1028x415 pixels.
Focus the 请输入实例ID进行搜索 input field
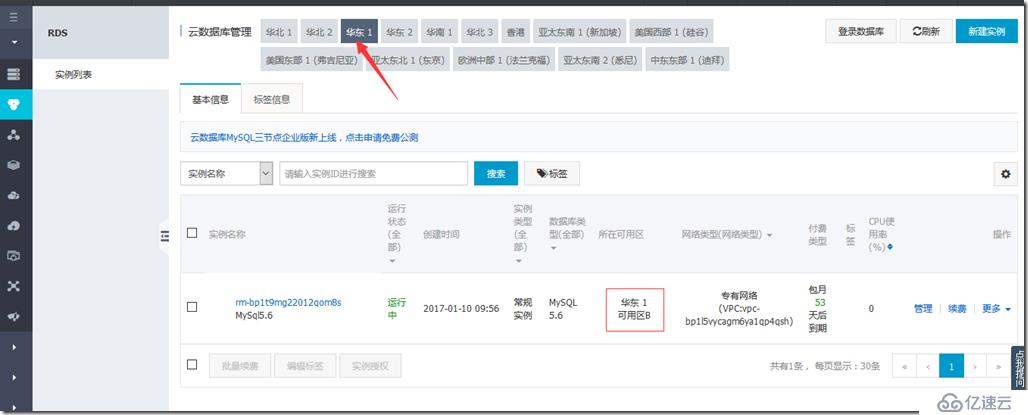373,174
